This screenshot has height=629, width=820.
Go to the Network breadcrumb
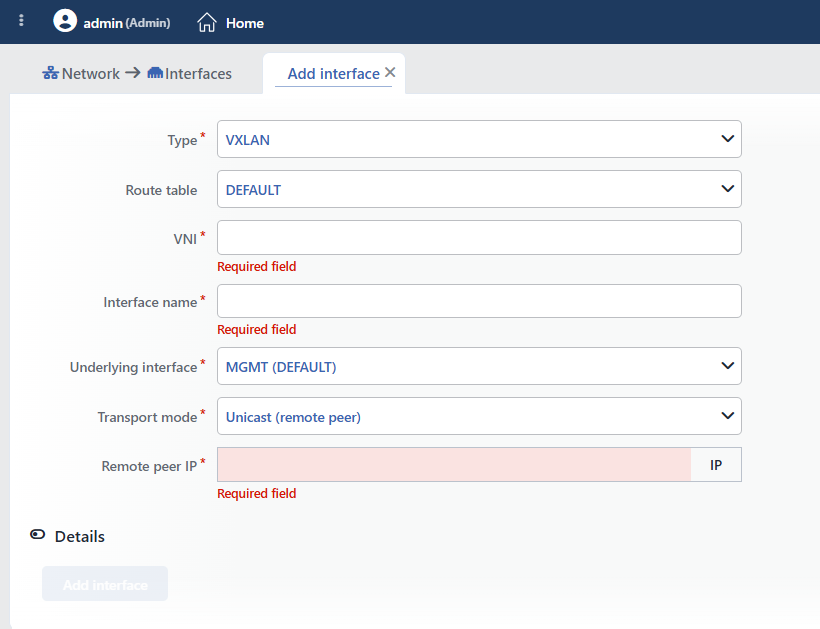(x=90, y=74)
